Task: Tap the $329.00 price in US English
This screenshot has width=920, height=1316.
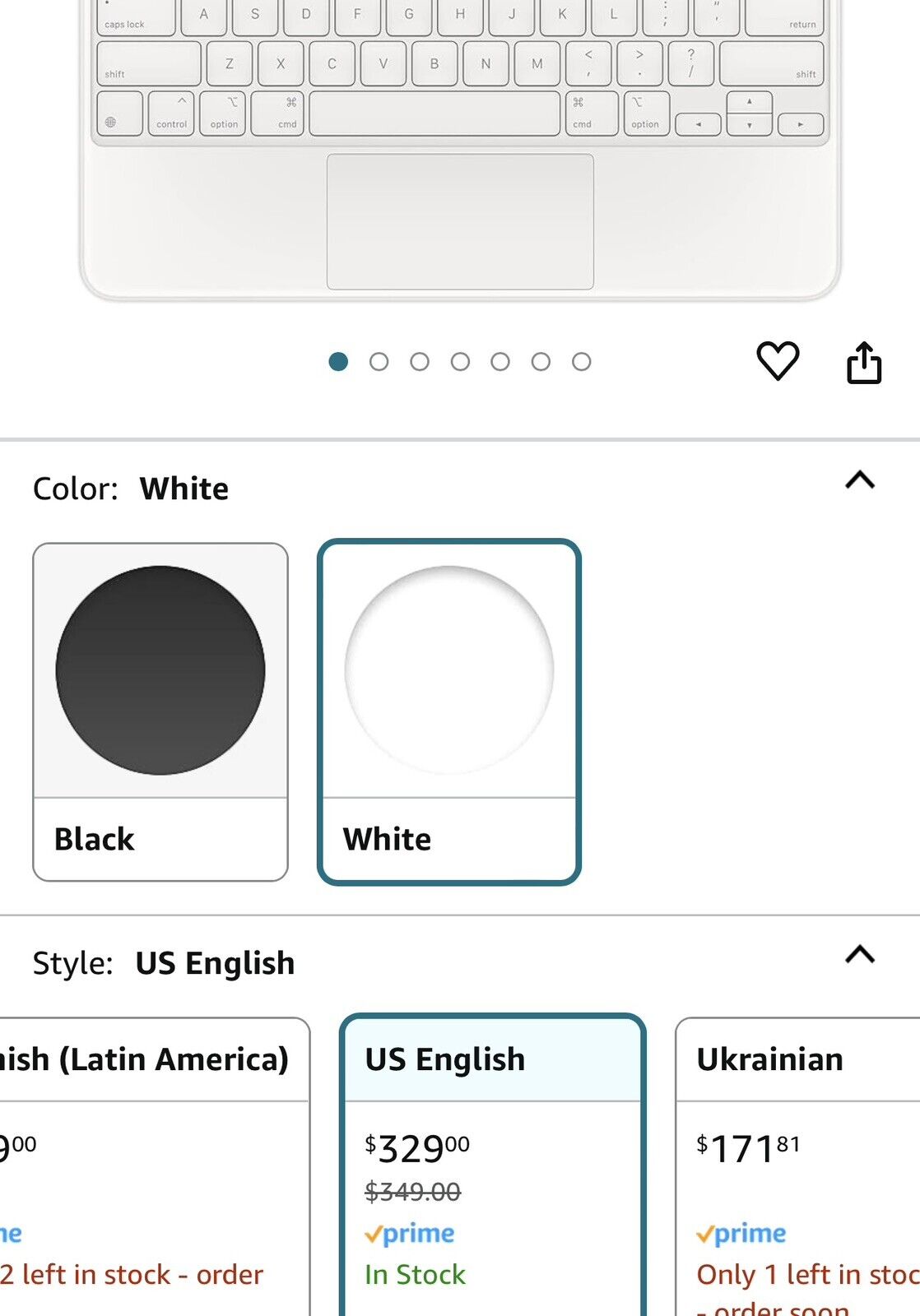Action: [x=417, y=1148]
